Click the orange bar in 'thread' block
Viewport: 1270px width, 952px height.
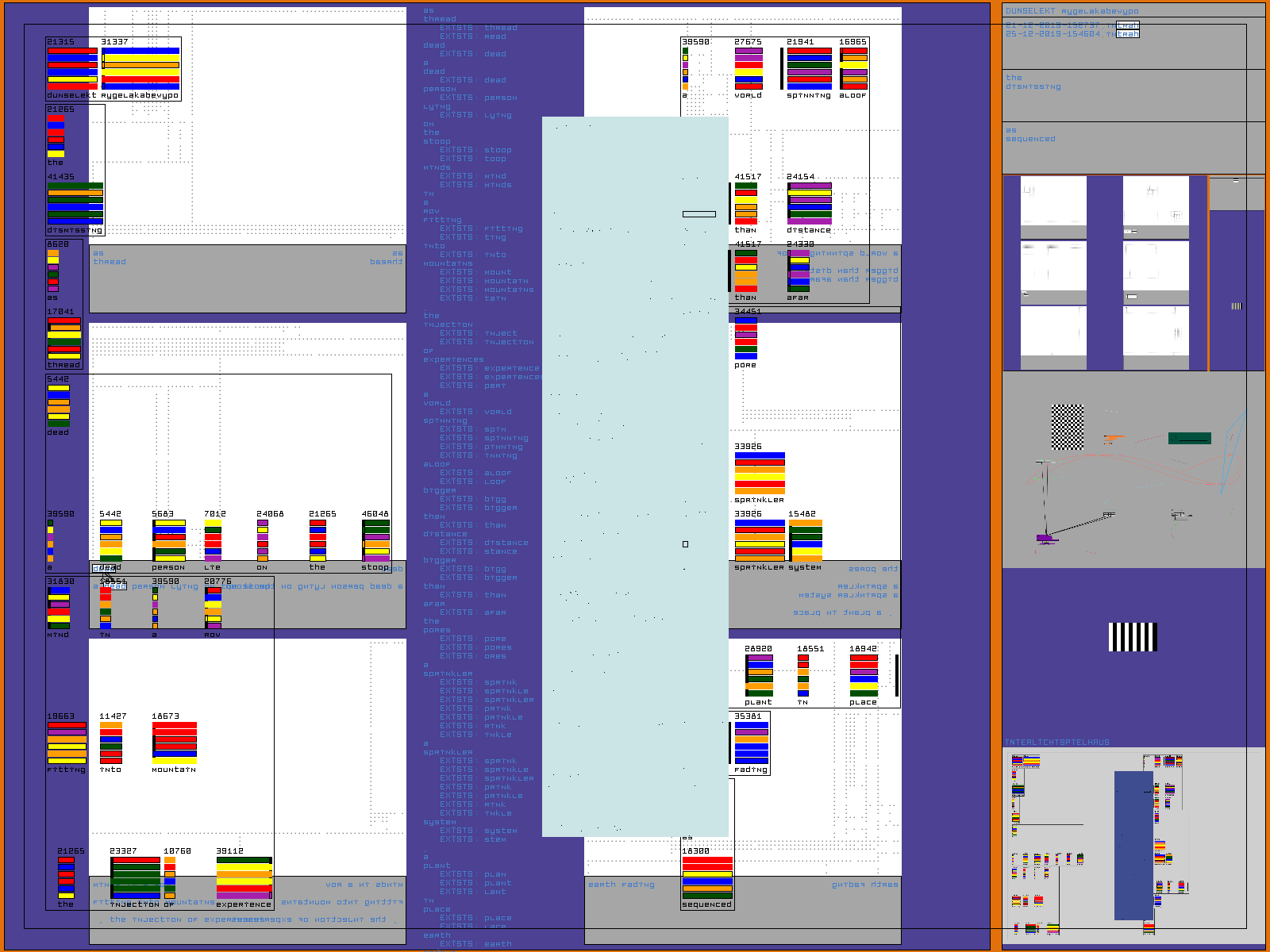pyautogui.click(x=64, y=328)
